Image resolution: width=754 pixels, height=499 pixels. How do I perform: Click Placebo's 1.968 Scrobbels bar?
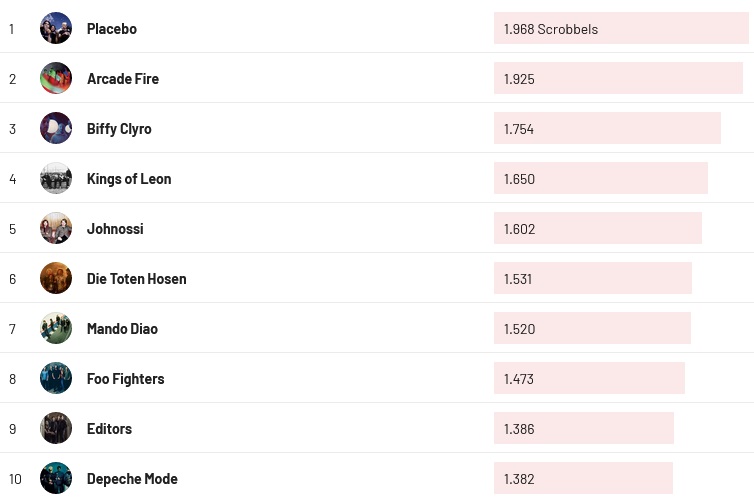point(620,28)
